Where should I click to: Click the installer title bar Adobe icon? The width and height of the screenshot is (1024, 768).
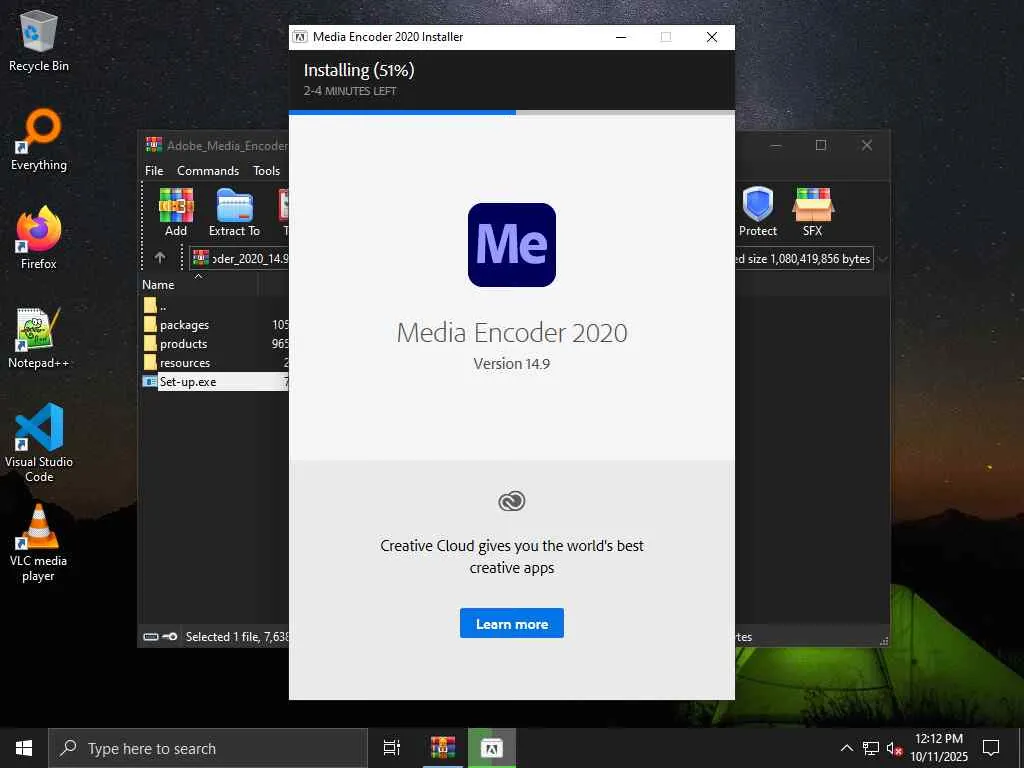(300, 37)
